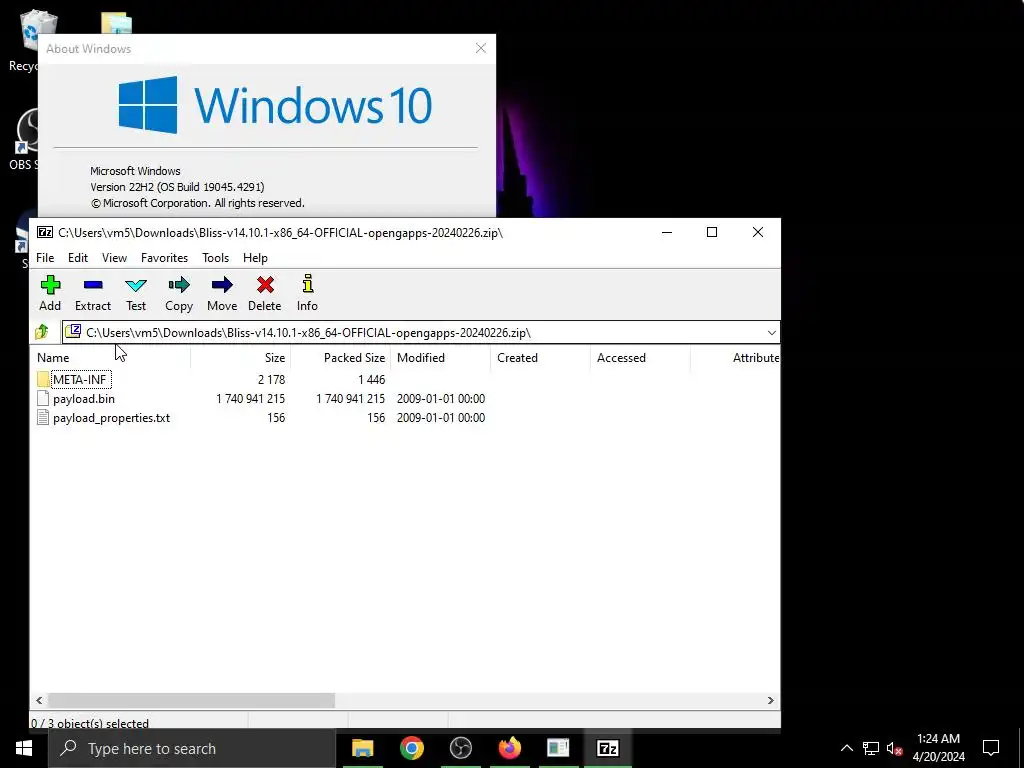Click 0 / 3 object(s) selected status text
Image resolution: width=1024 pixels, height=768 pixels.
90,723
